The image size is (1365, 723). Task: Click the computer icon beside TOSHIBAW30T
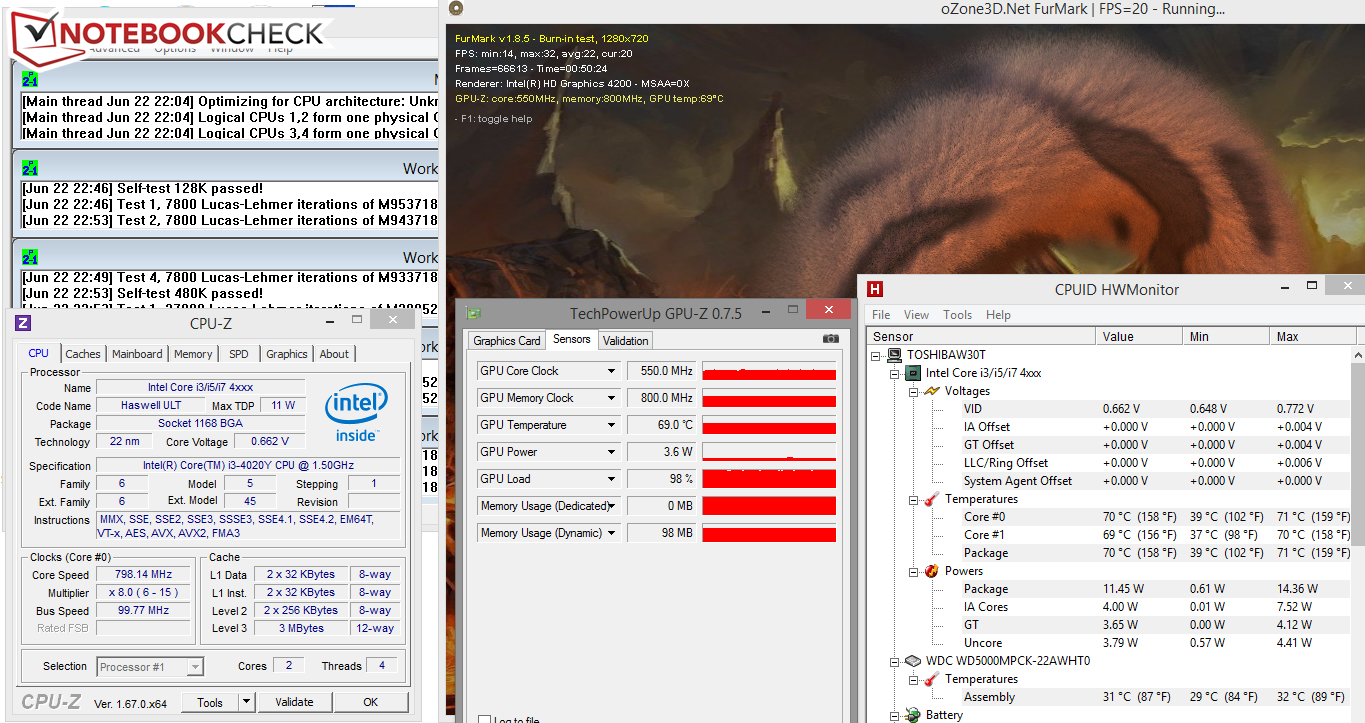896,355
